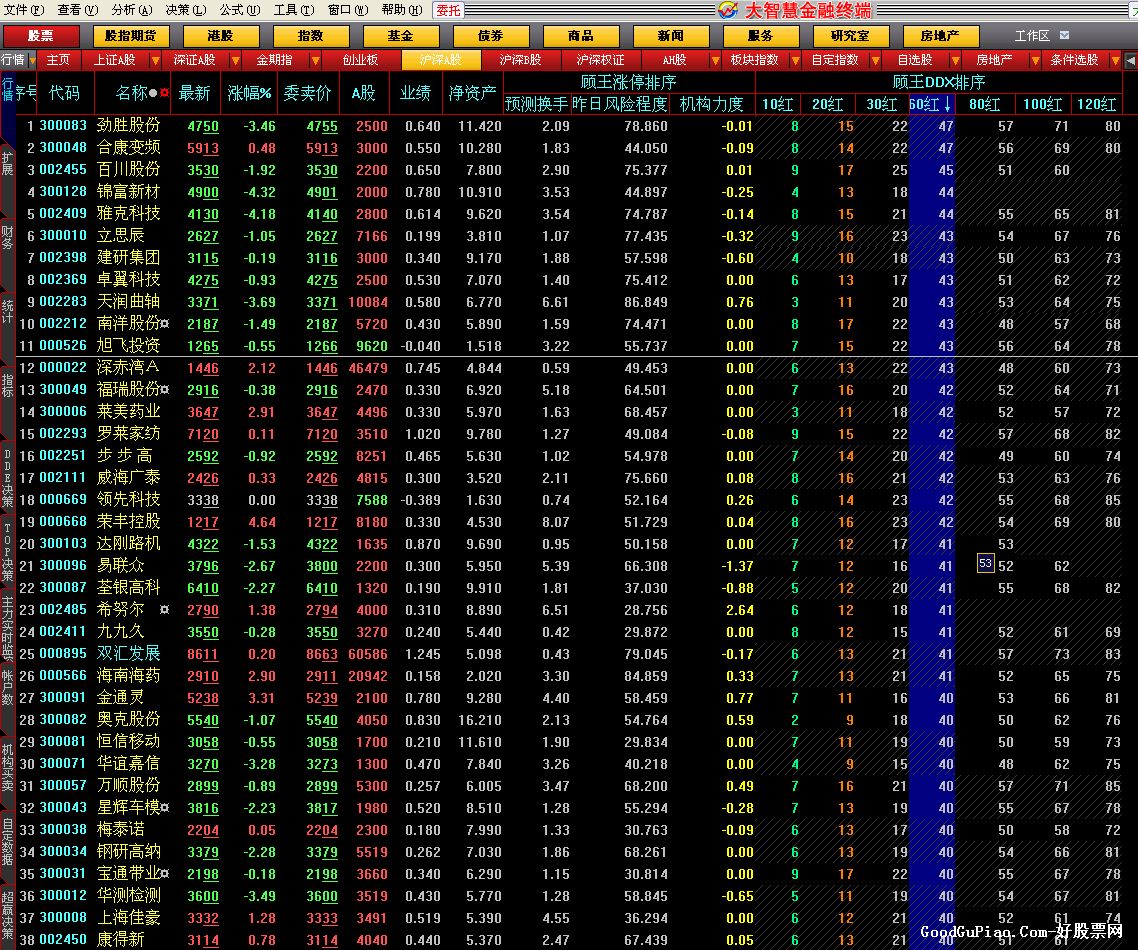Click the 大智慧 logo icon in the title bar
Screen dimensions: 1138x950
point(728,10)
